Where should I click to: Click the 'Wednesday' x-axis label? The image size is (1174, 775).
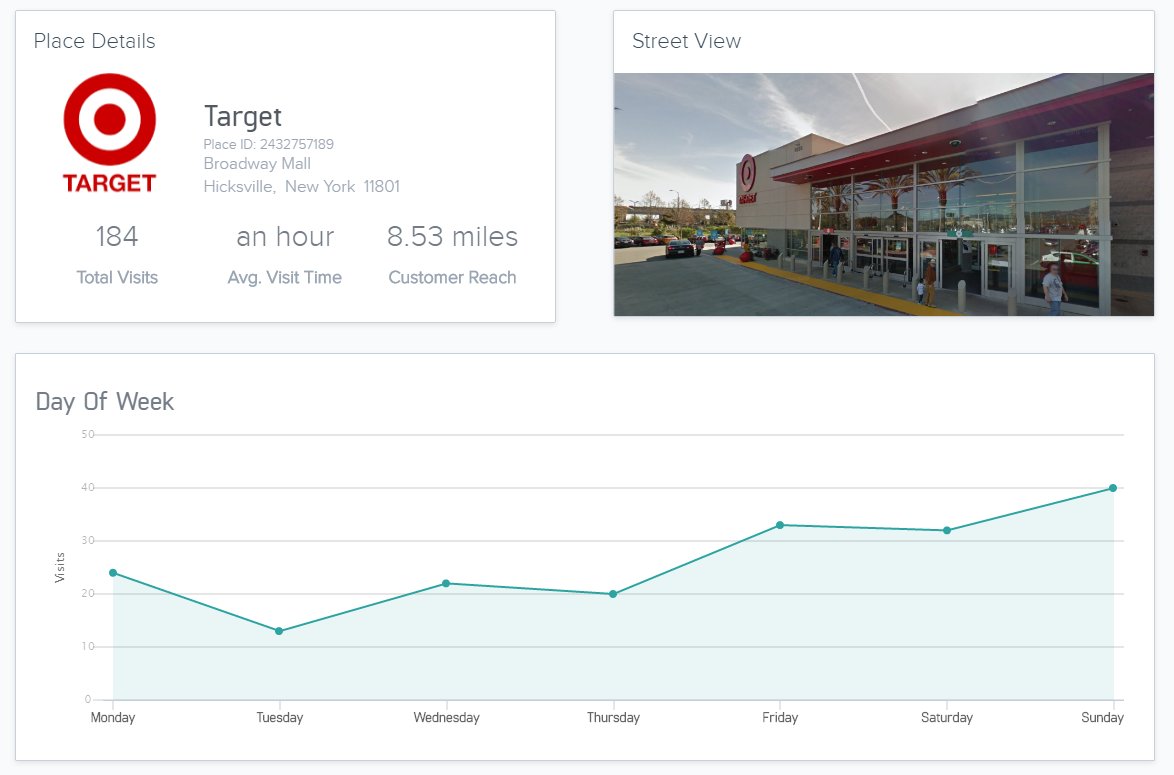(446, 717)
